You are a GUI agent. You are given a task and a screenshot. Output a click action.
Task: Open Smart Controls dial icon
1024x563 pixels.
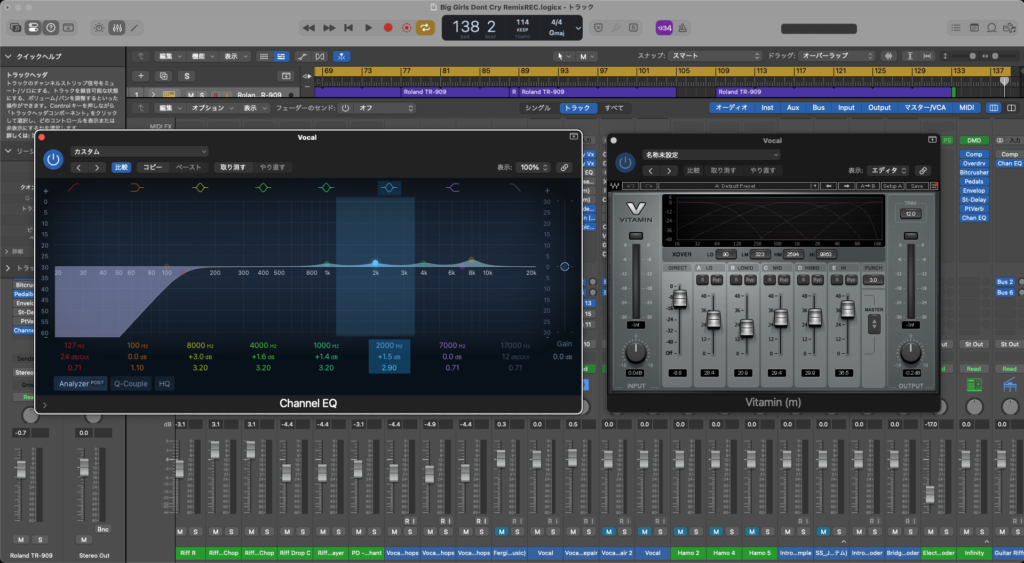[x=99, y=27]
